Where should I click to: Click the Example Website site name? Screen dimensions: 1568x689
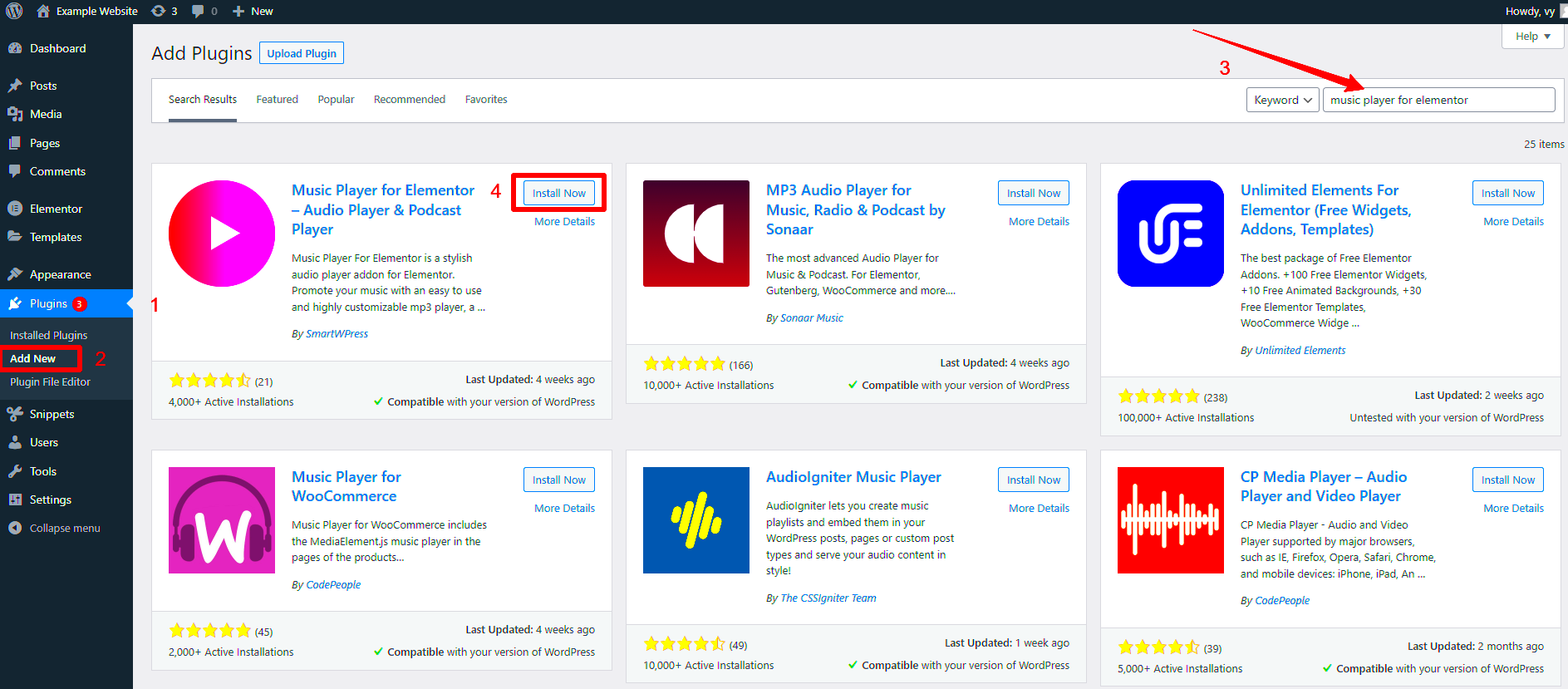click(97, 11)
